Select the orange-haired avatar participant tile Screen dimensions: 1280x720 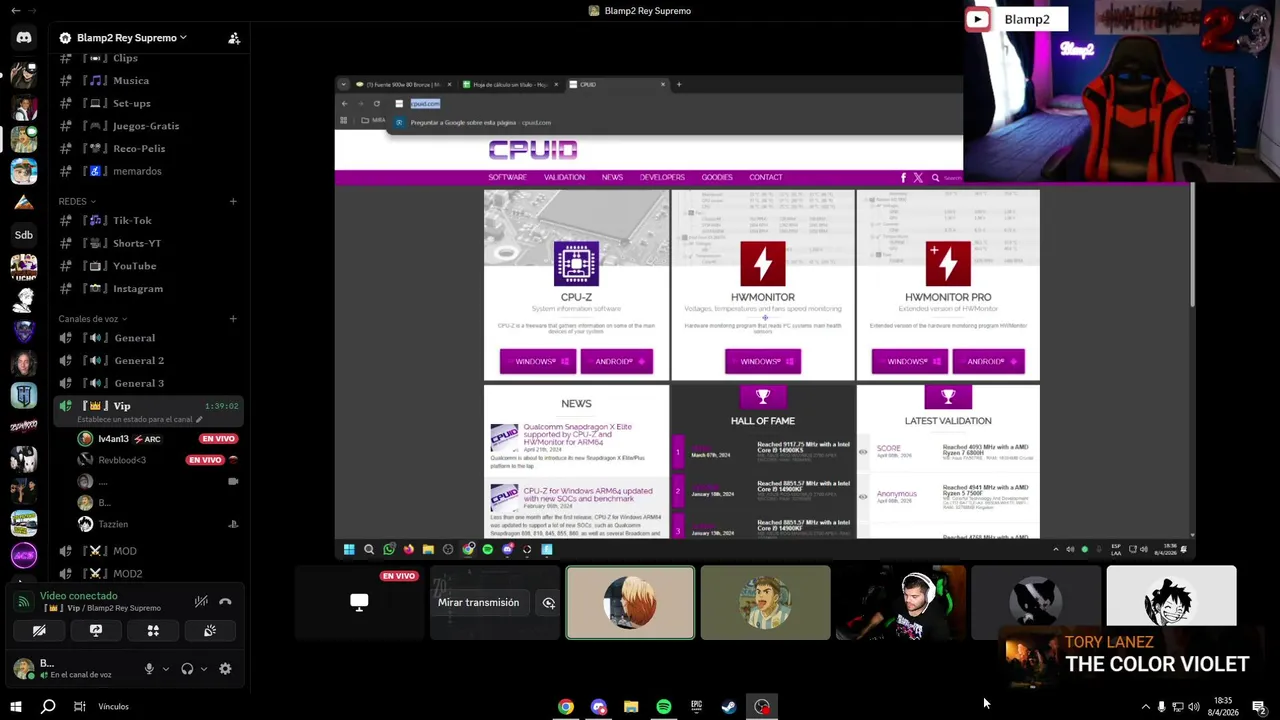630,603
